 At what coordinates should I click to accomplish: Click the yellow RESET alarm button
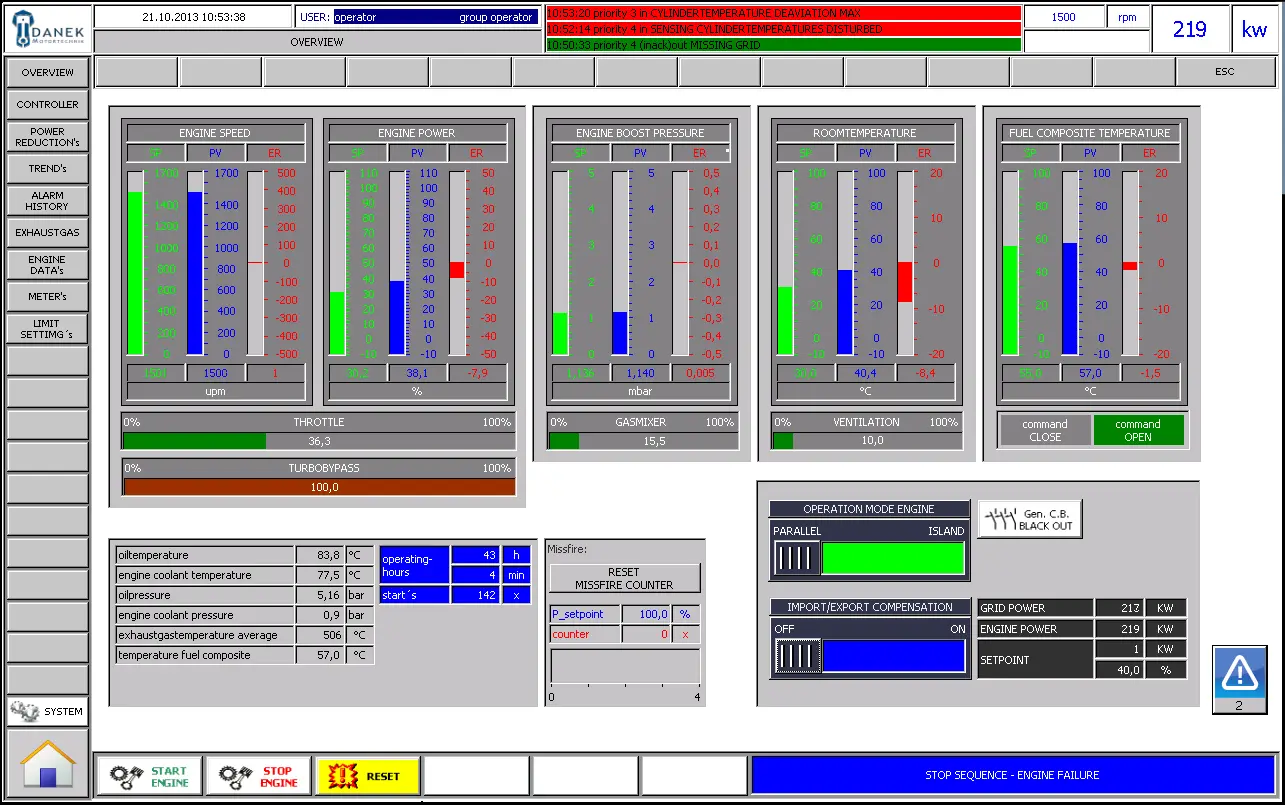367,776
